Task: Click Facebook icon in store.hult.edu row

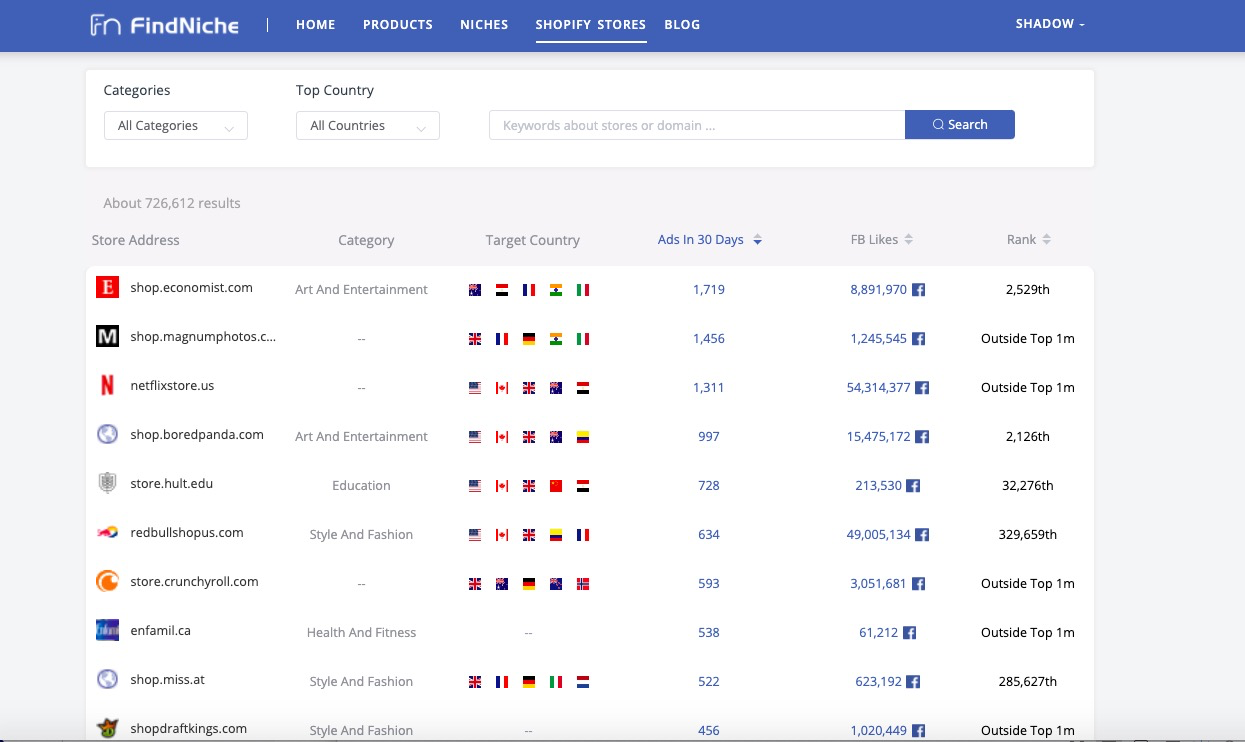Action: 913,486
